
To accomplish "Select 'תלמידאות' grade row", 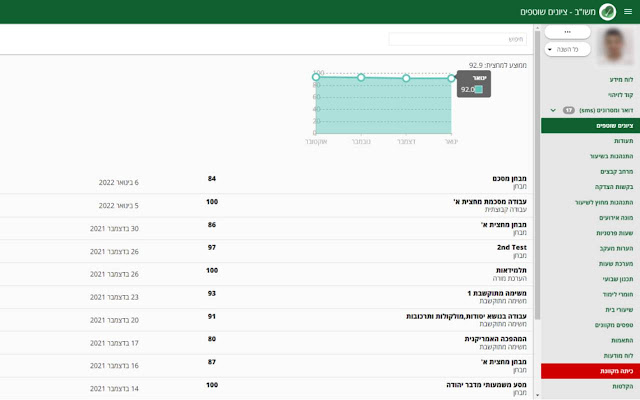I will coord(267,274).
